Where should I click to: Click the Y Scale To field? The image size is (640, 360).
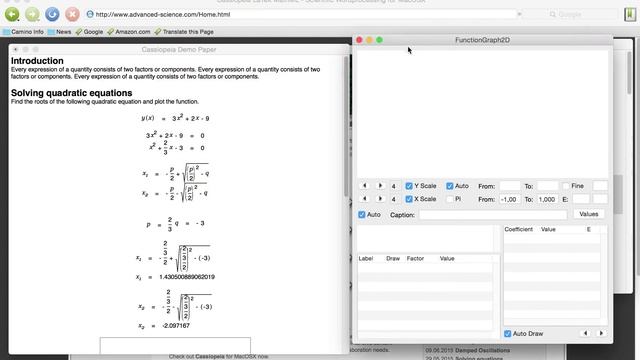point(547,186)
